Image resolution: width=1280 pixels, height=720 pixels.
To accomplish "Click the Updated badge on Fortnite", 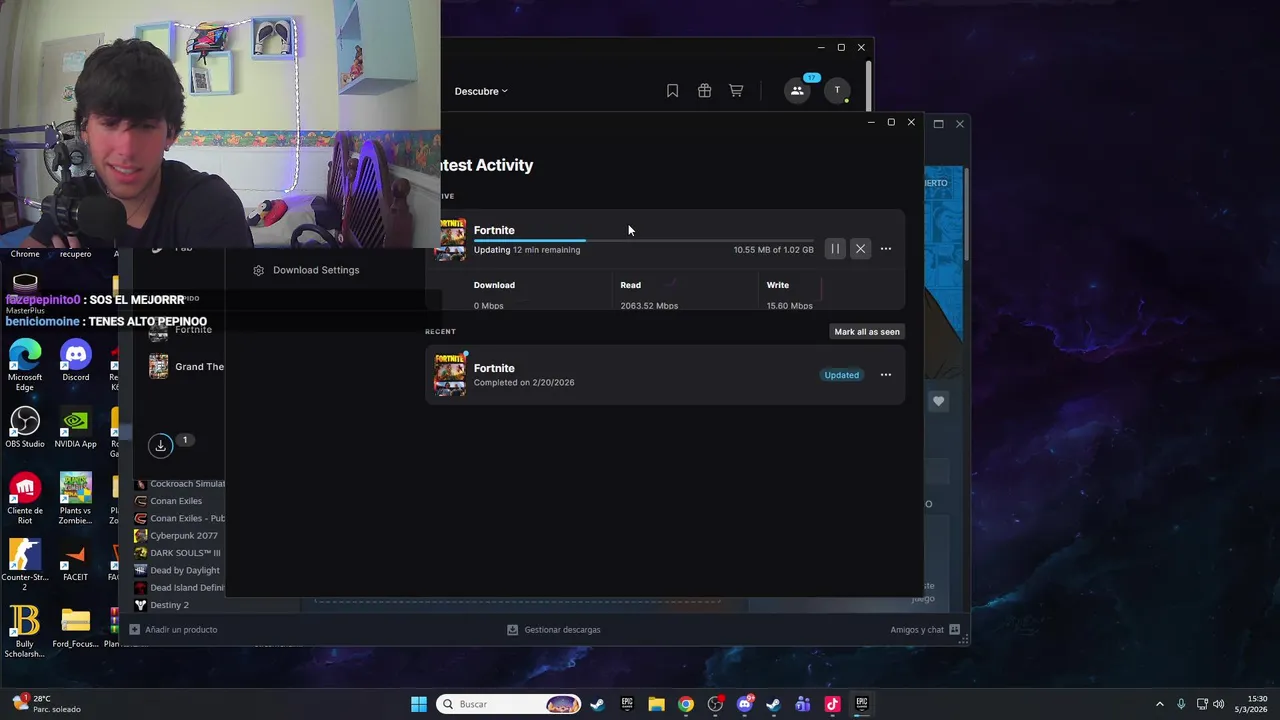I will [841, 375].
